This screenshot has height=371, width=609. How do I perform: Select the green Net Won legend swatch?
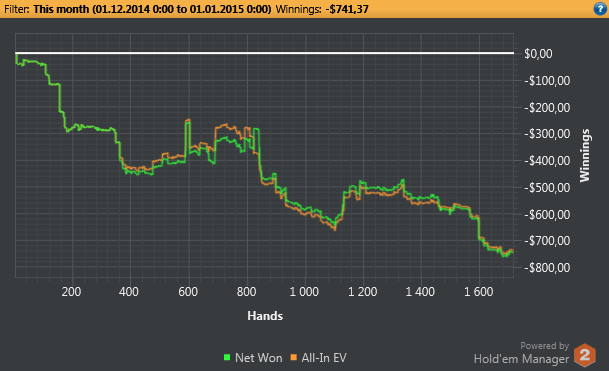pos(227,357)
